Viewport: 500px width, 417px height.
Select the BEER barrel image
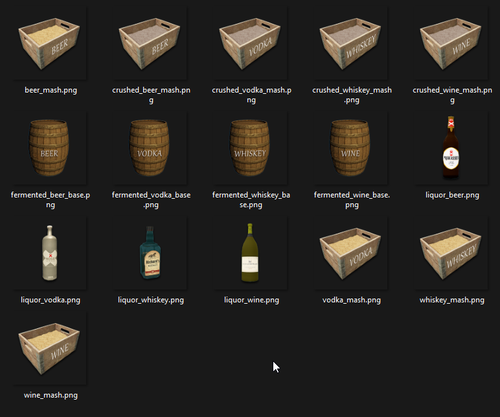click(x=49, y=148)
